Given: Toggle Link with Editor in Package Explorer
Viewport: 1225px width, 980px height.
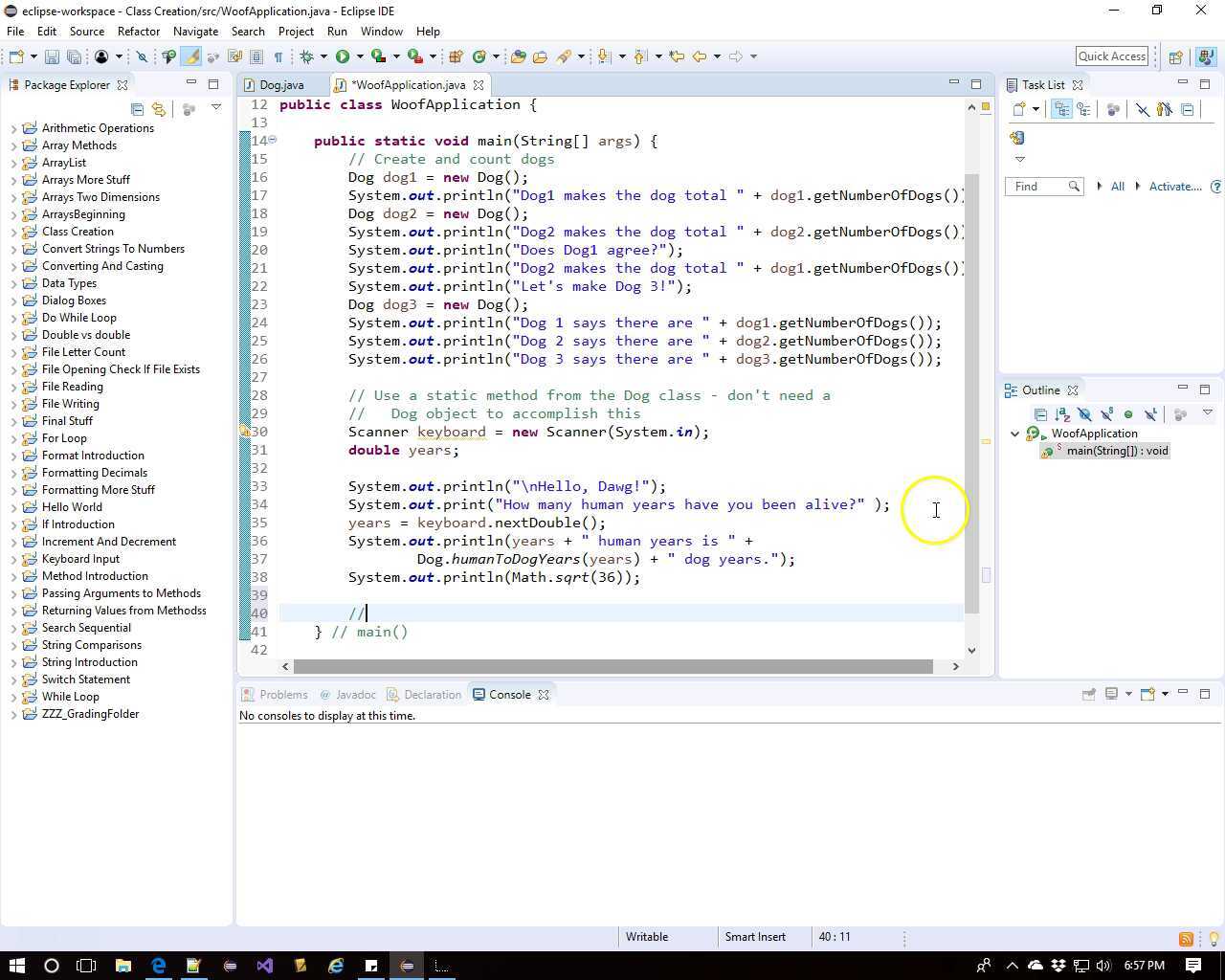Looking at the screenshot, I should (159, 109).
